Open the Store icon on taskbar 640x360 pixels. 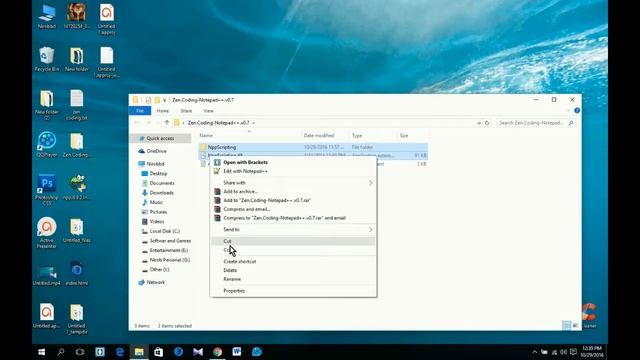coord(158,352)
